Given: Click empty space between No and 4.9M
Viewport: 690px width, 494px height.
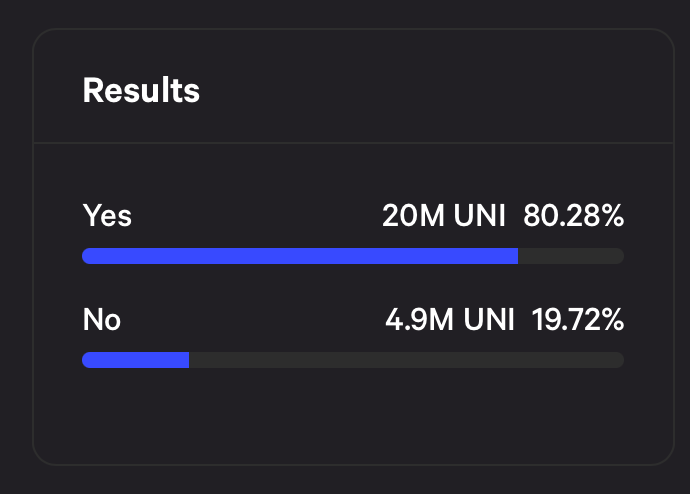Looking at the screenshot, I should pos(250,320).
